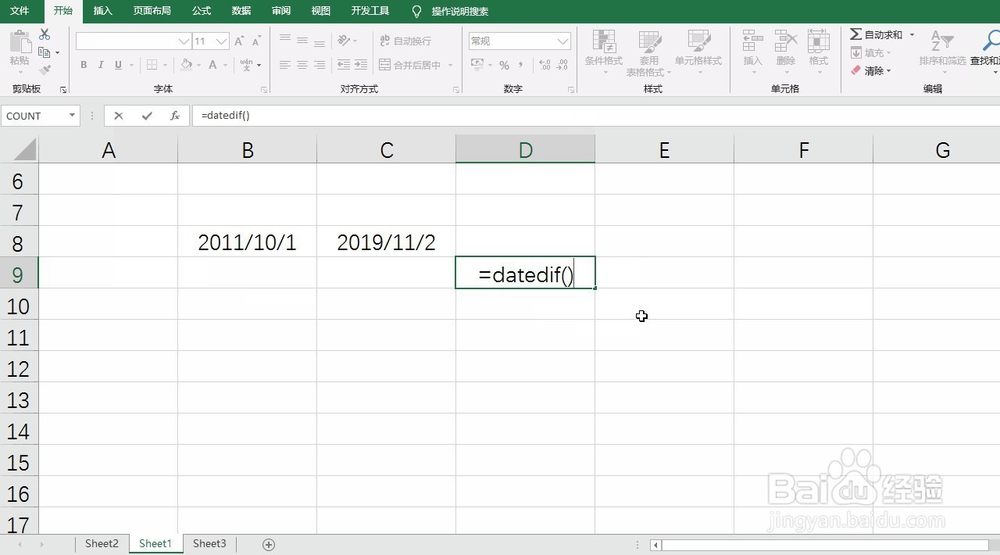Select Bottom Align icon
Image resolution: width=1000 pixels, height=555 pixels.
click(320, 41)
